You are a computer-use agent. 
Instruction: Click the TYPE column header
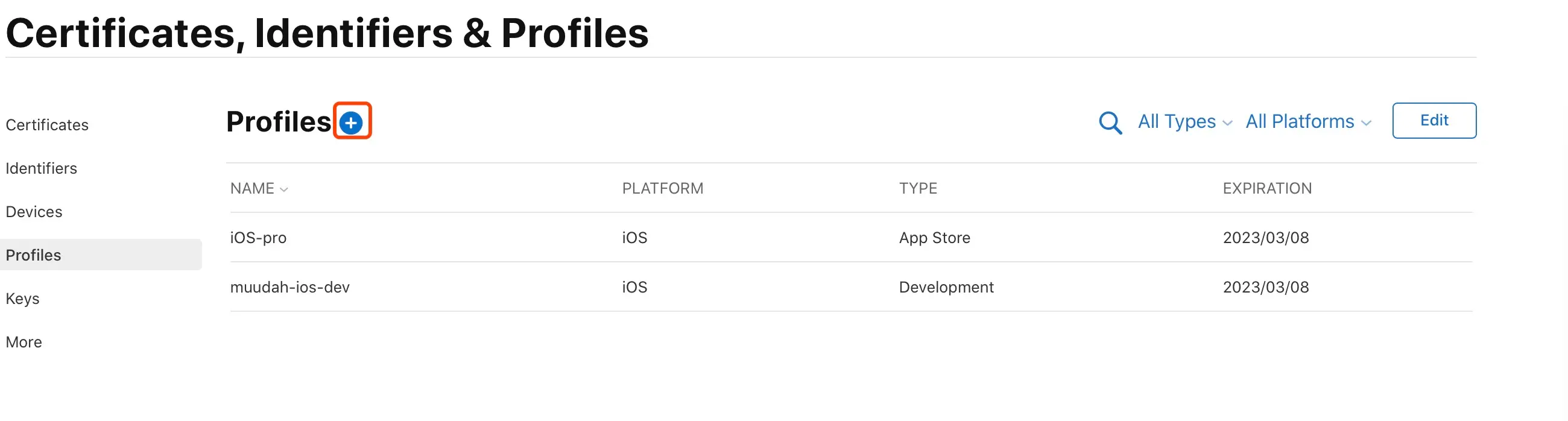918,189
